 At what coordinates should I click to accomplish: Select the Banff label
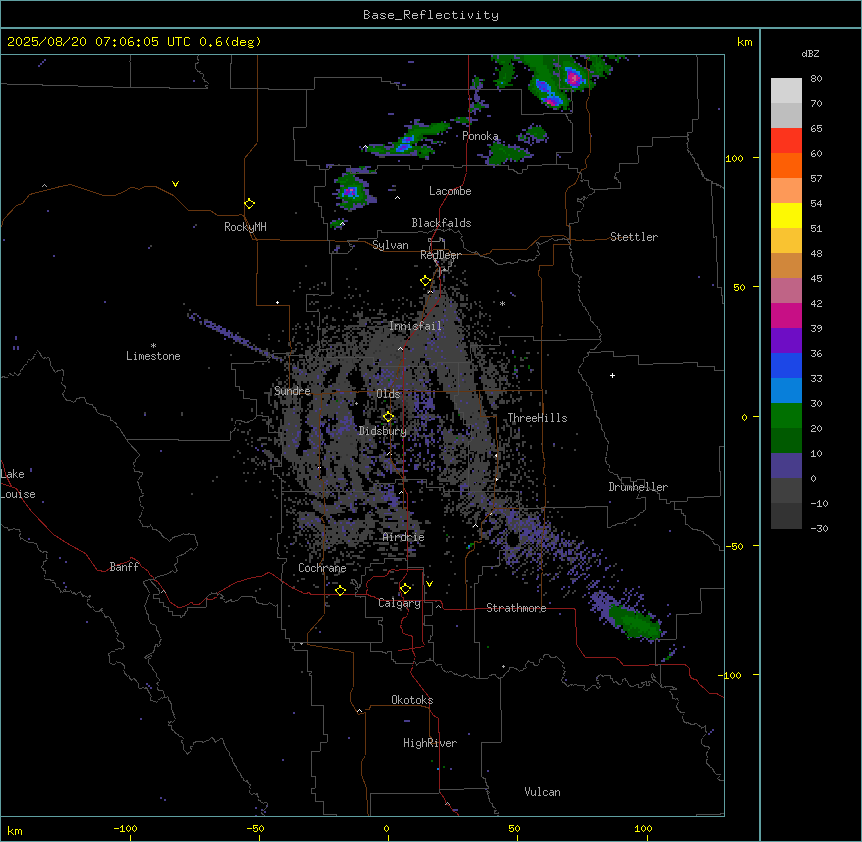(124, 567)
